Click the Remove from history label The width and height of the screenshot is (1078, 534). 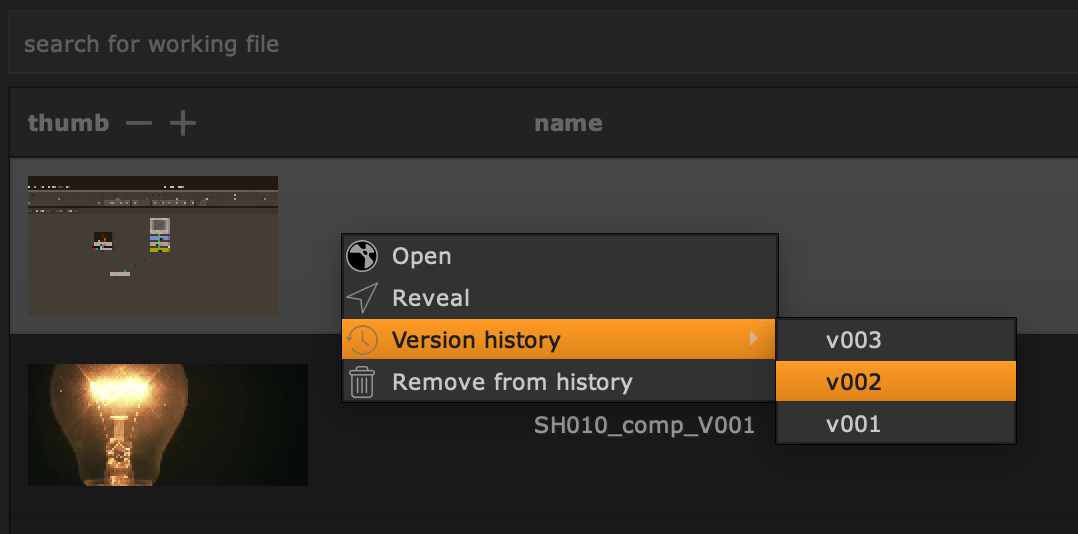click(512, 382)
